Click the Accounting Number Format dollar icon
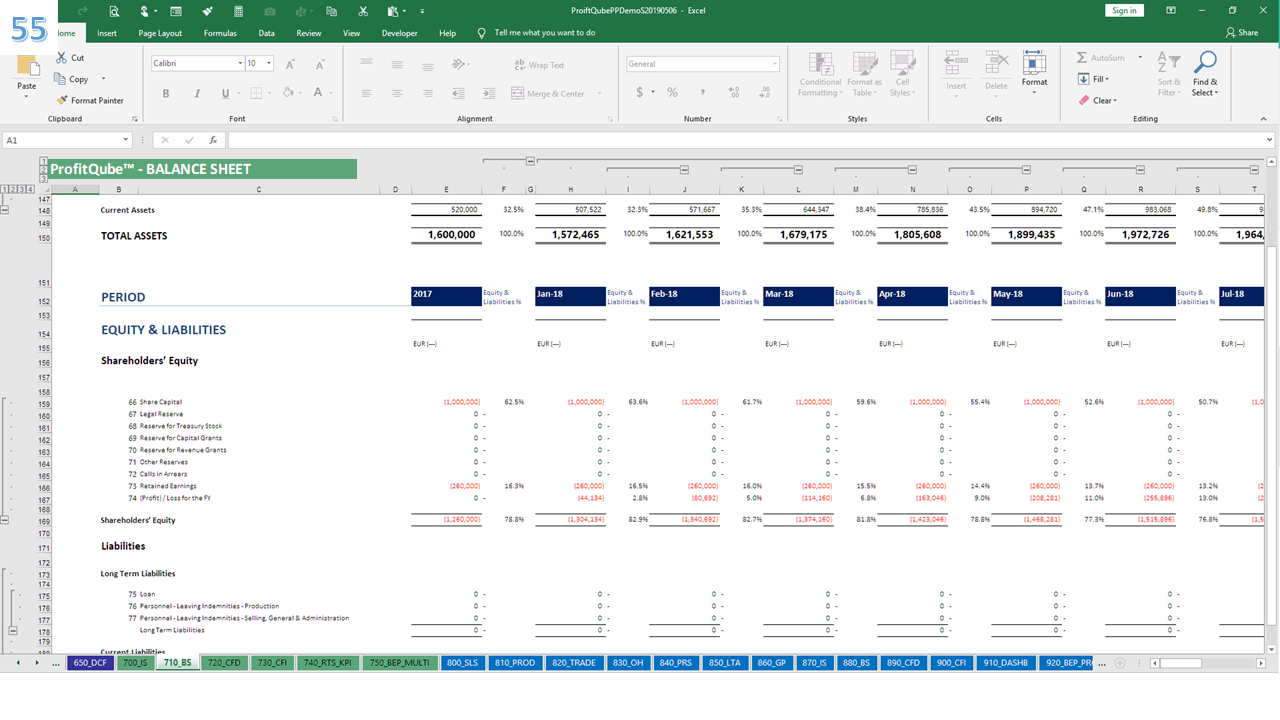 pos(640,92)
